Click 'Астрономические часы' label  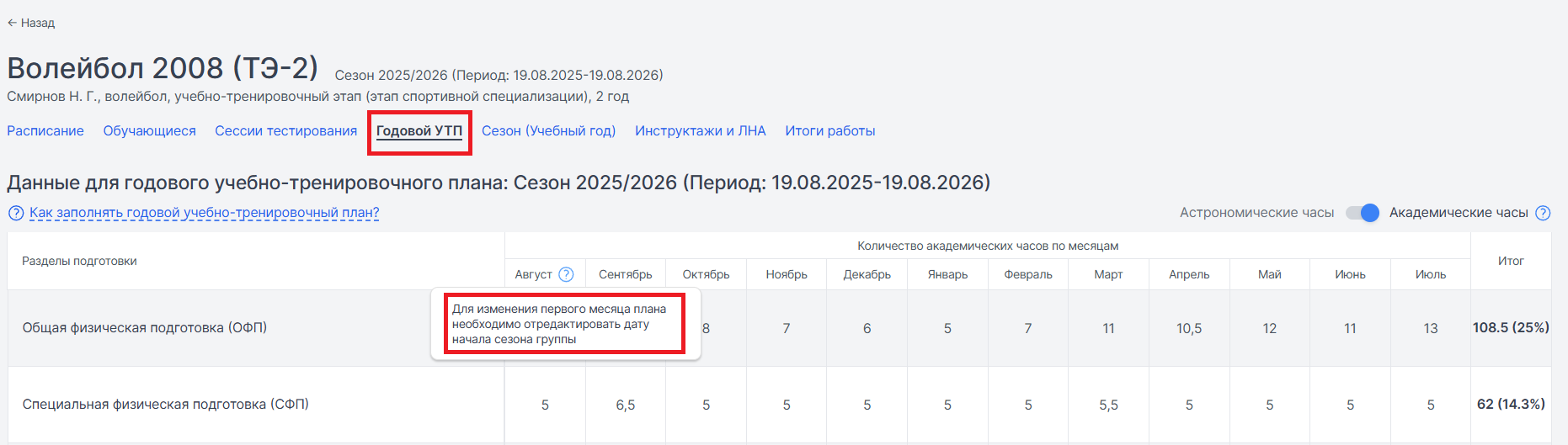coord(1256,213)
